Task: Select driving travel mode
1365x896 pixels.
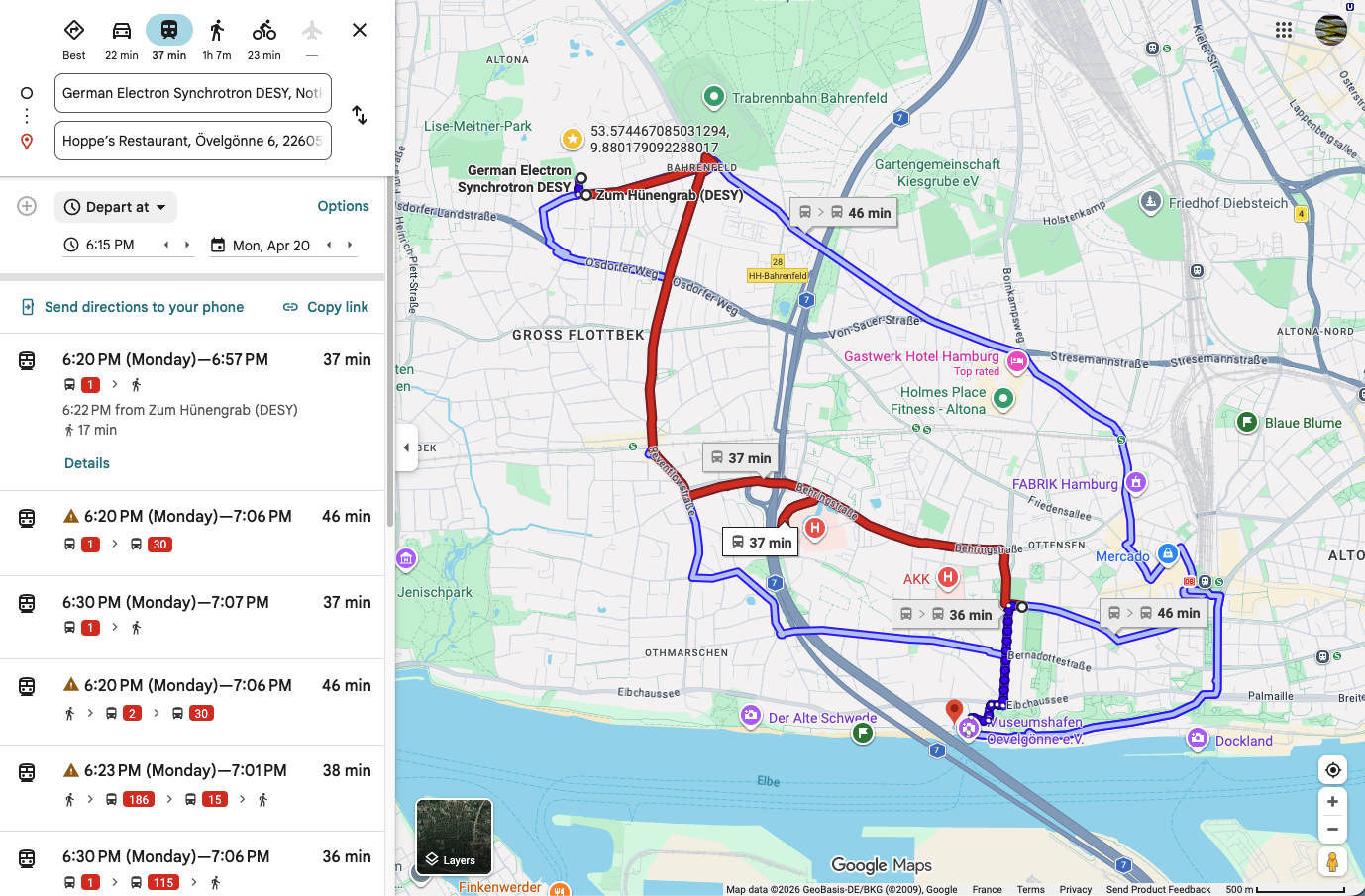Action: click(122, 31)
